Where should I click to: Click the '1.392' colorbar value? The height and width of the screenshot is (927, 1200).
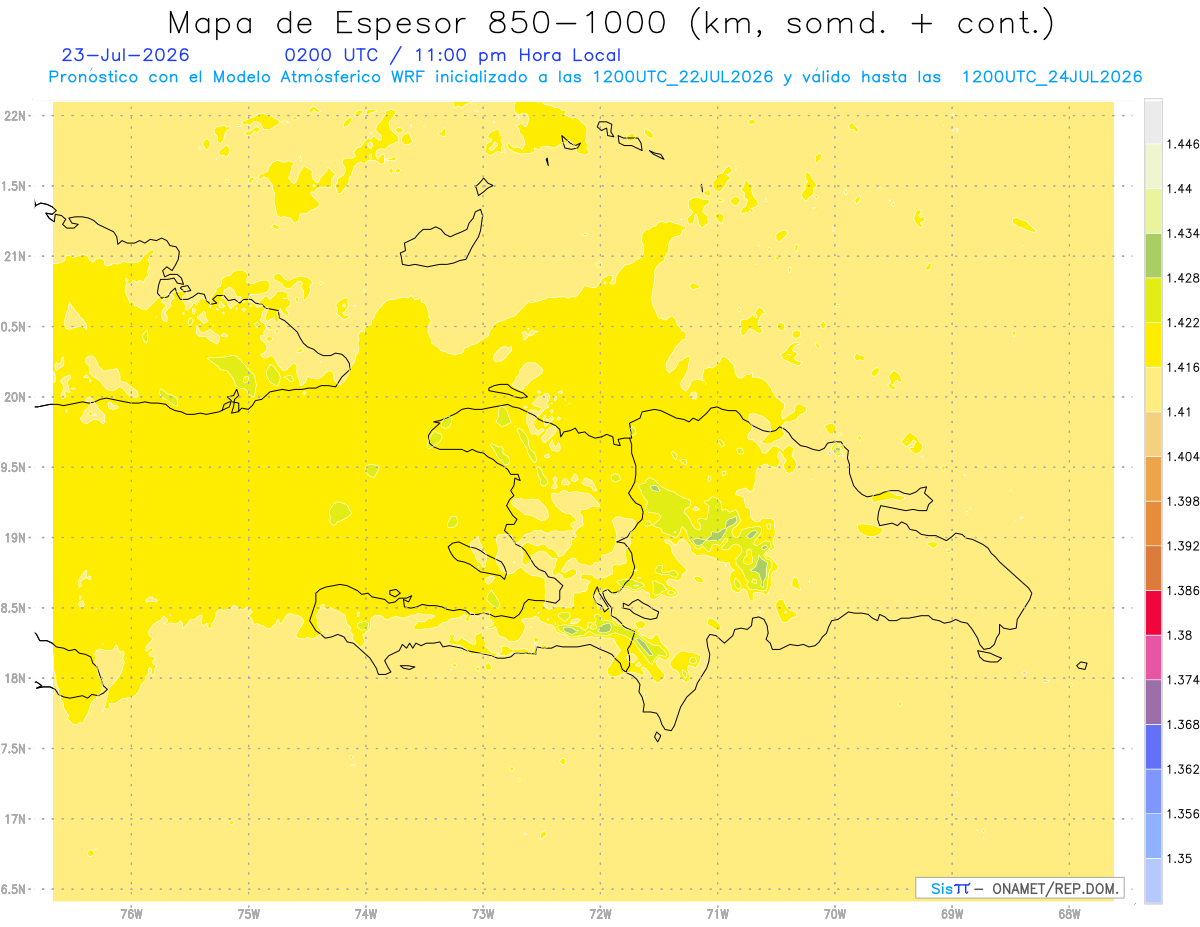pos(1183,546)
